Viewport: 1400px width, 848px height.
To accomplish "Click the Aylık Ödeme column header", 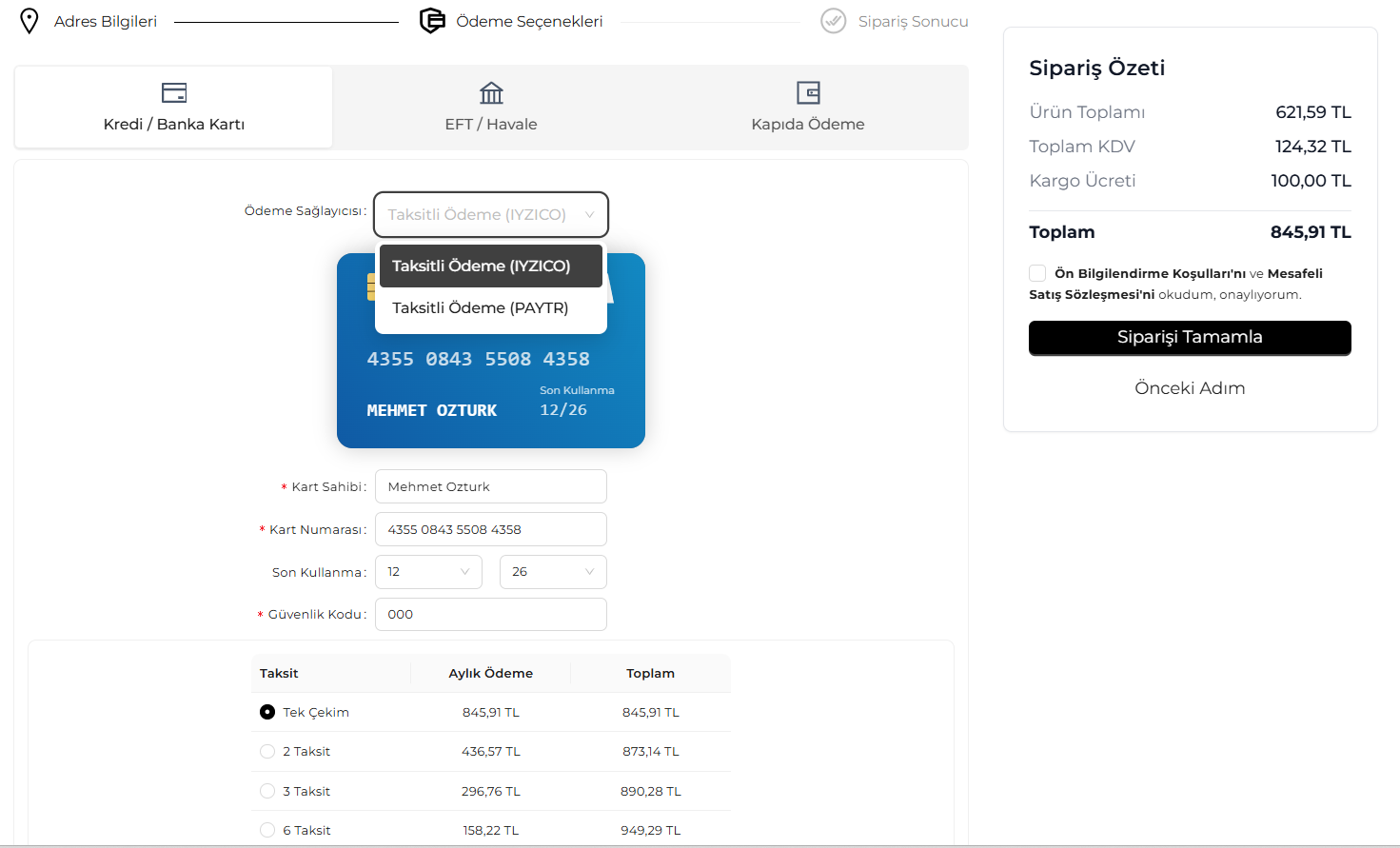I will point(491,673).
